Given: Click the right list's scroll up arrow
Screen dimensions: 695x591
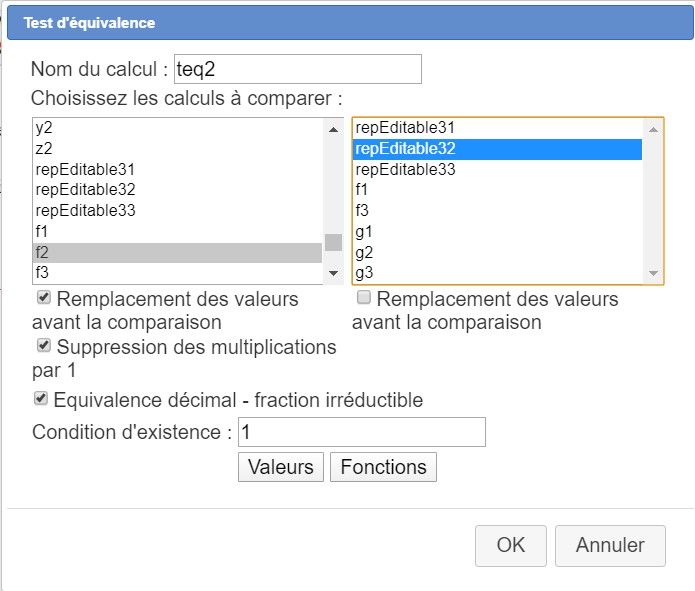Looking at the screenshot, I should click(x=654, y=129).
